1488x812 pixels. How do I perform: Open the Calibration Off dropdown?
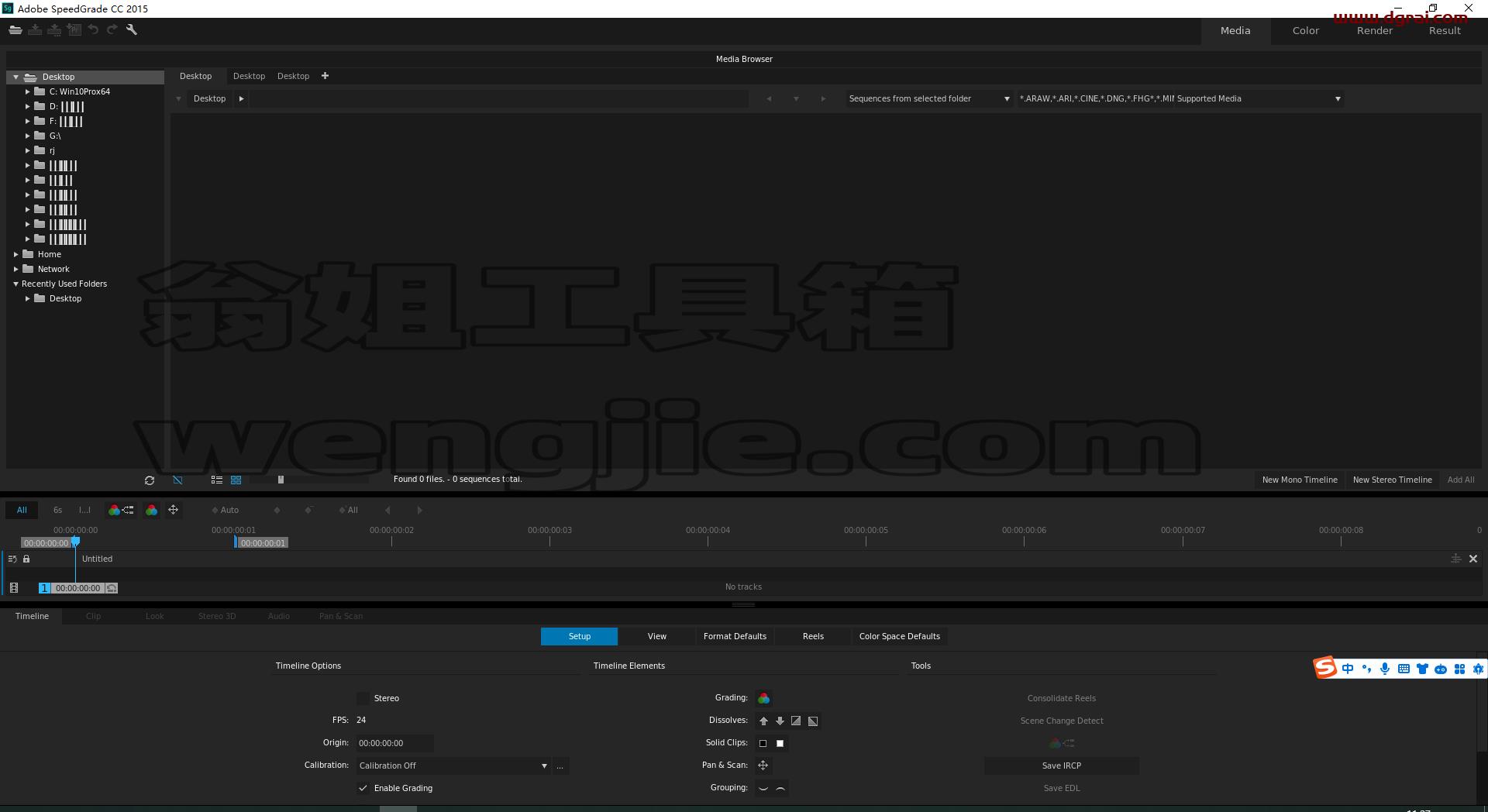[x=453, y=766]
